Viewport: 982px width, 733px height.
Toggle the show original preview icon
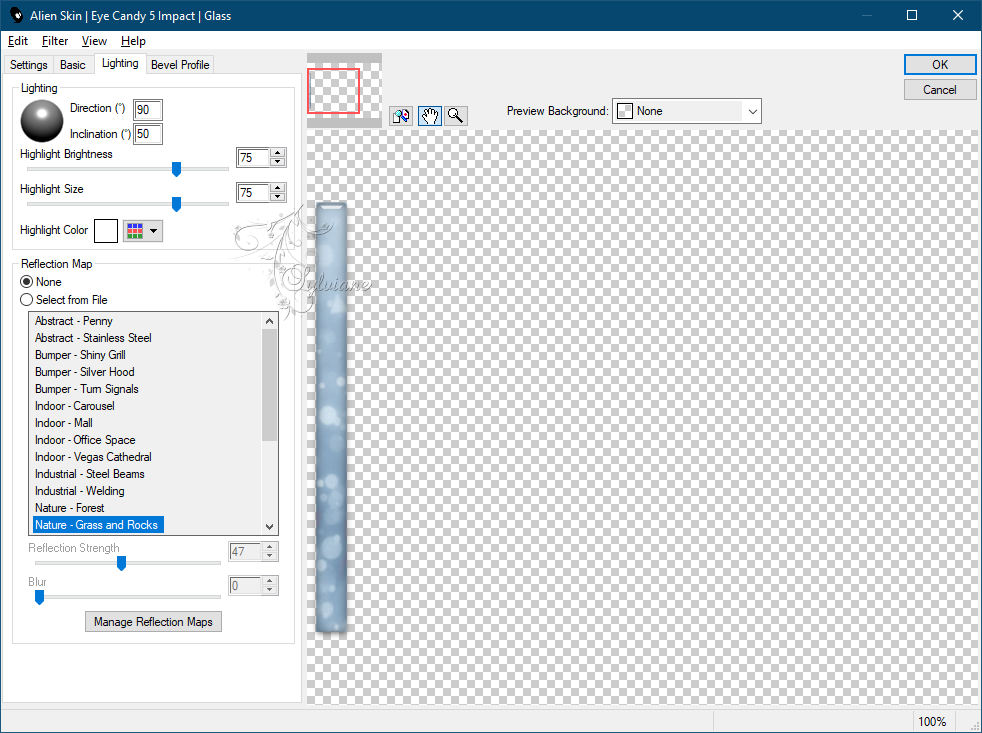(x=401, y=116)
